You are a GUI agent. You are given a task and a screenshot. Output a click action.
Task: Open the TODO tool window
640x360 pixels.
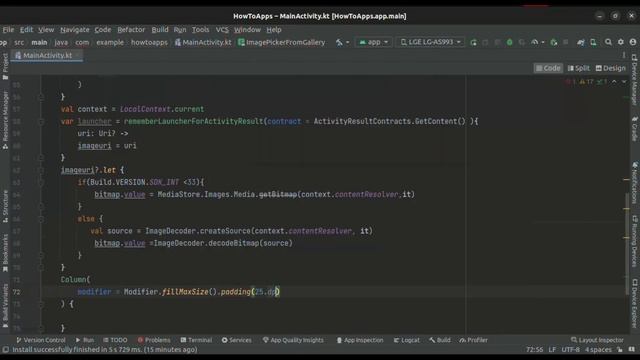[115, 340]
